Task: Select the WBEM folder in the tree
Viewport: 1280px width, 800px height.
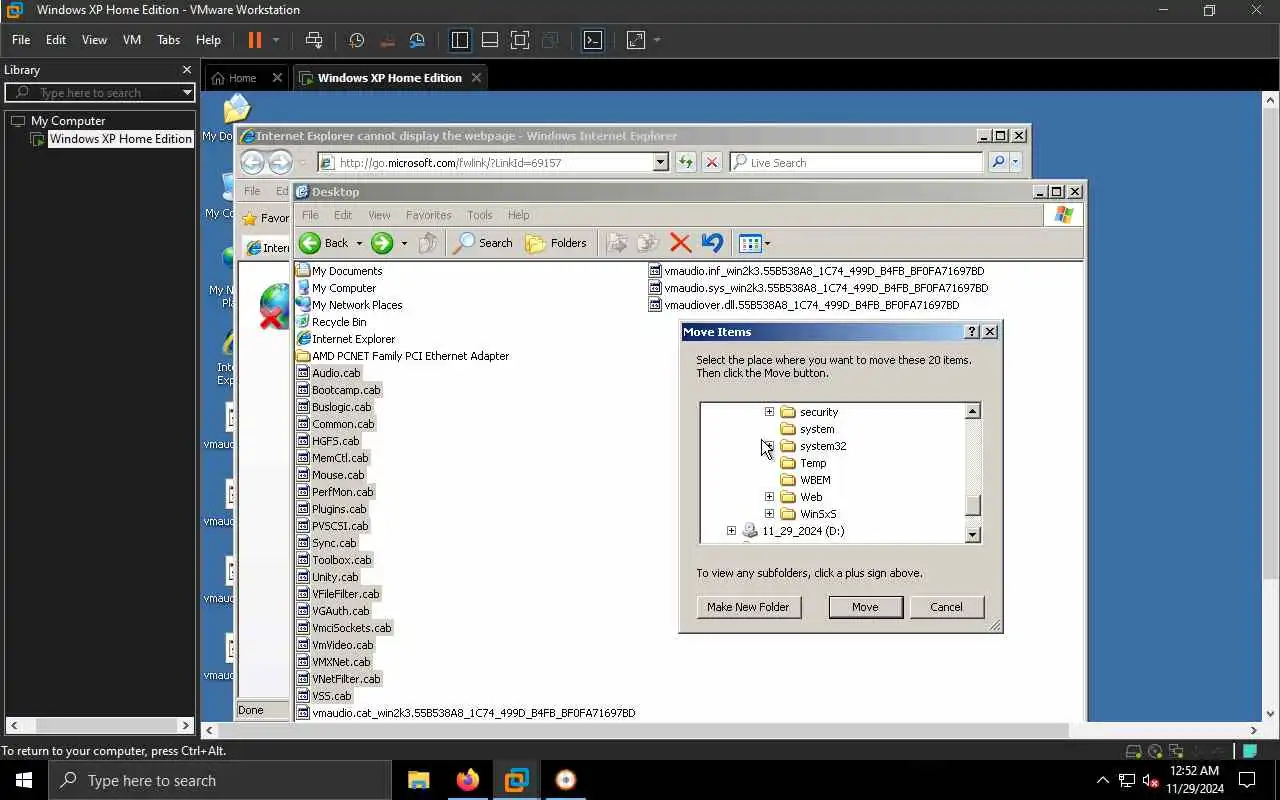Action: 815,480
